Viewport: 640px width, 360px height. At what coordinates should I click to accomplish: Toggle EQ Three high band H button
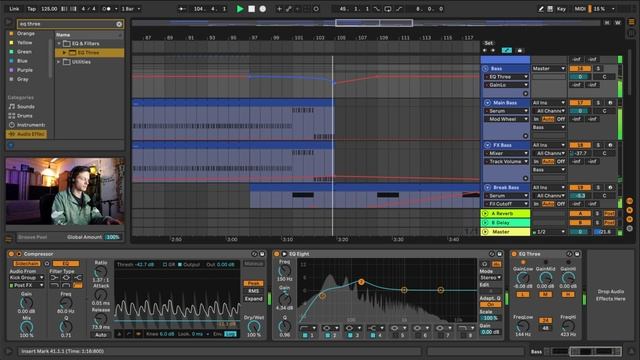568,294
